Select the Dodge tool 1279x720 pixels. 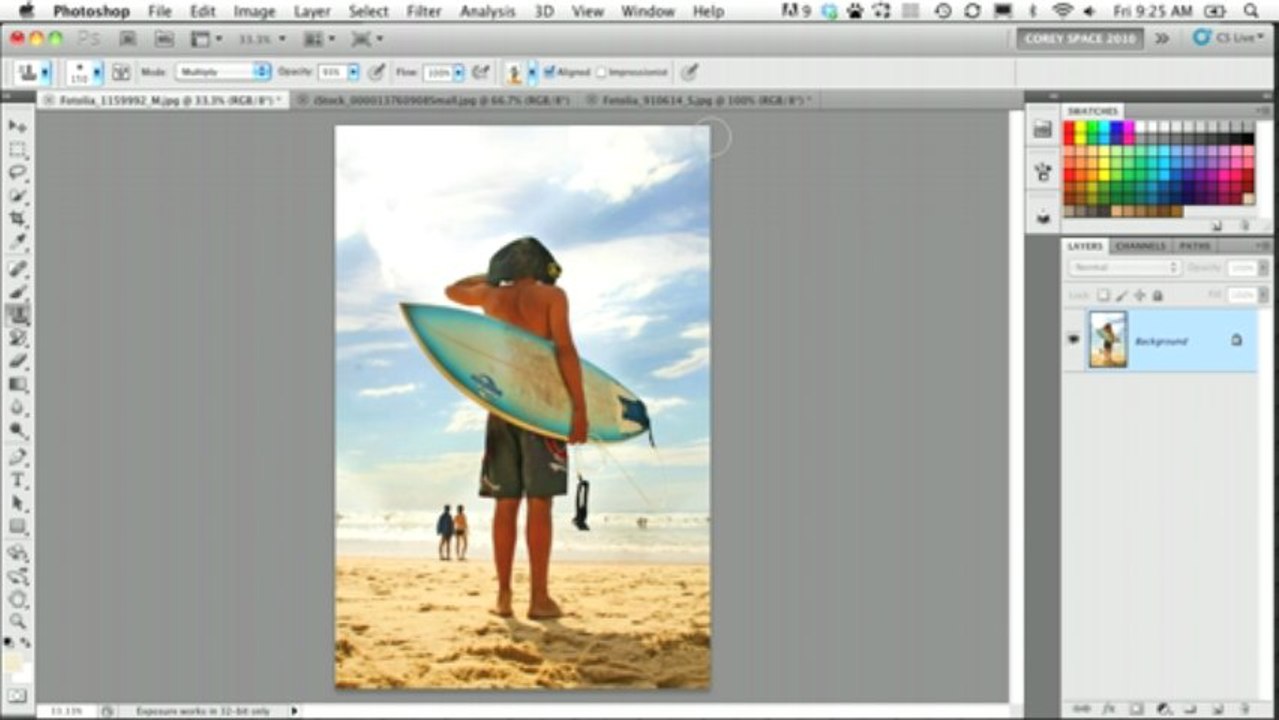[18, 430]
